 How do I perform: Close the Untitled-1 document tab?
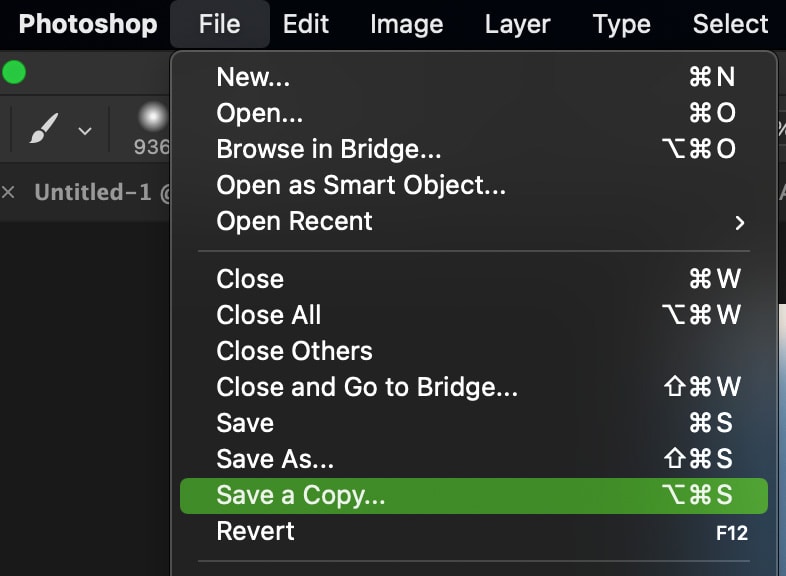coord(8,192)
